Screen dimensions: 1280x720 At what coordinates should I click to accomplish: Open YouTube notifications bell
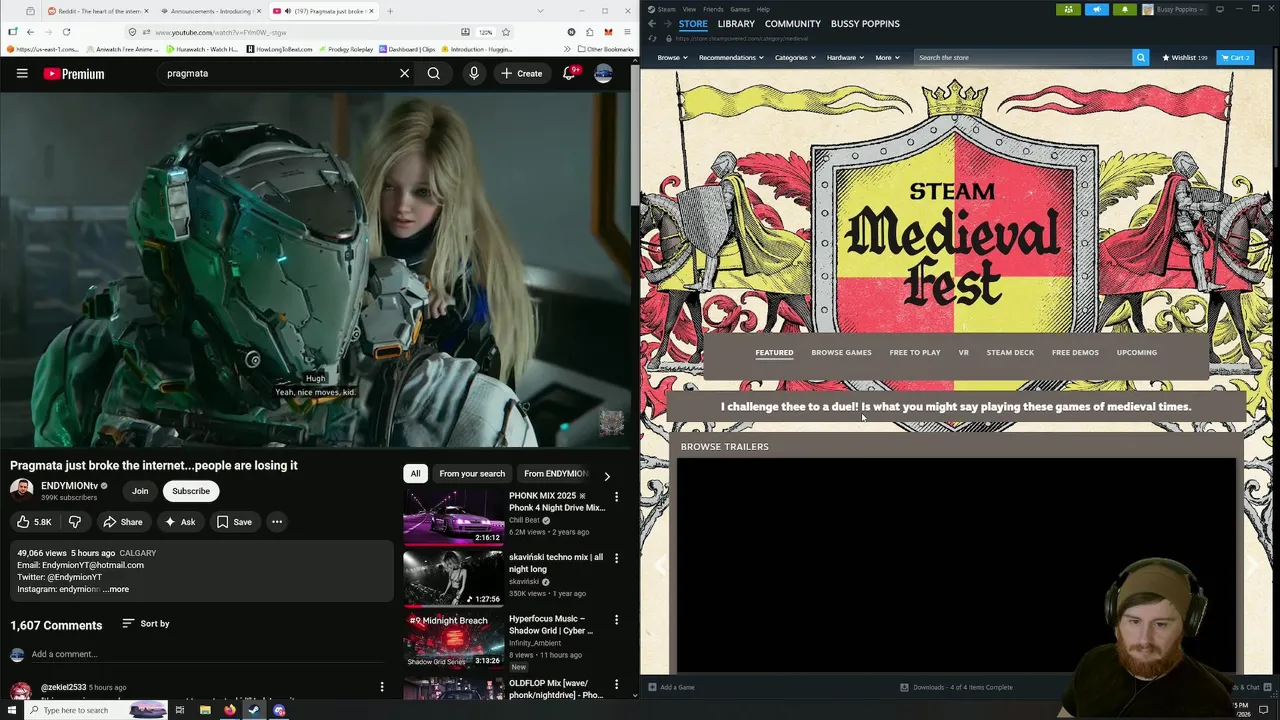[569, 73]
